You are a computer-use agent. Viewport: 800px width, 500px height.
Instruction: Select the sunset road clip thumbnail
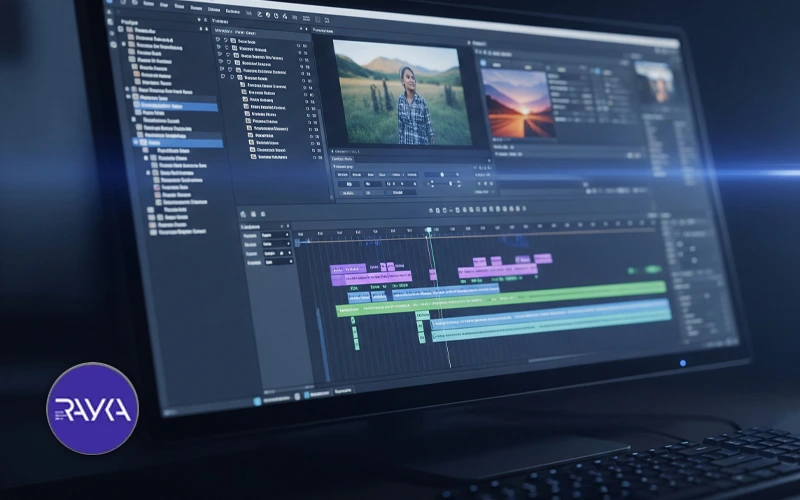[517, 104]
